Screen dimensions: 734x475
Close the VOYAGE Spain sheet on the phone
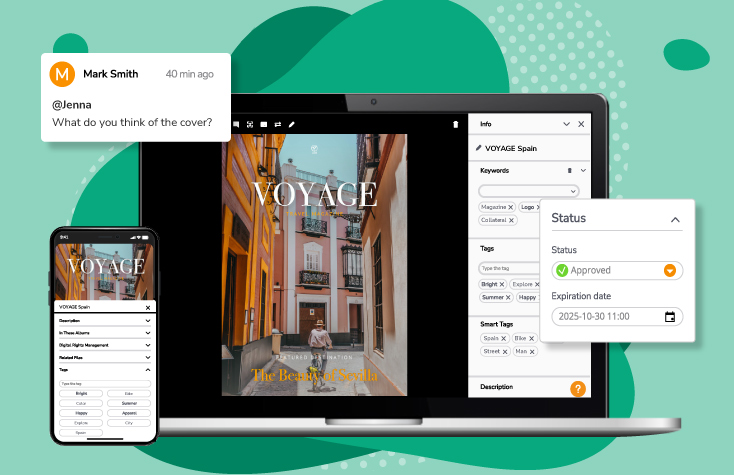click(148, 307)
